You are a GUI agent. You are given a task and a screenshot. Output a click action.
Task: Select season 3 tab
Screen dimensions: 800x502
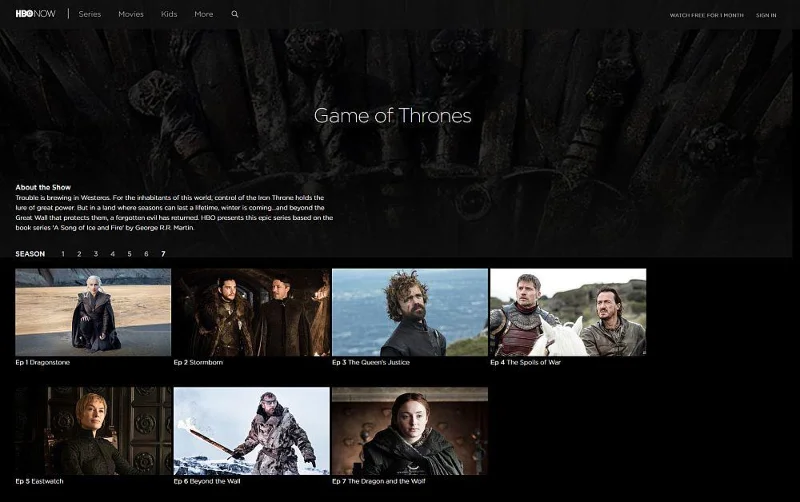(x=95, y=254)
